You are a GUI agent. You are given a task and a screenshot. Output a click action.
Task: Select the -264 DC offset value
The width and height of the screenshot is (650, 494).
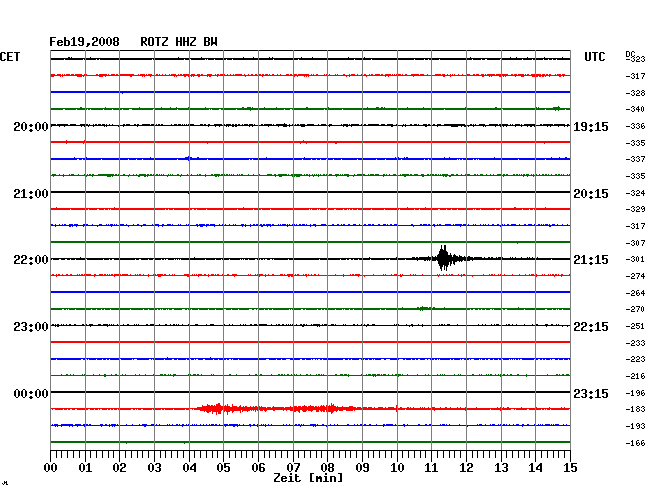pos(635,293)
